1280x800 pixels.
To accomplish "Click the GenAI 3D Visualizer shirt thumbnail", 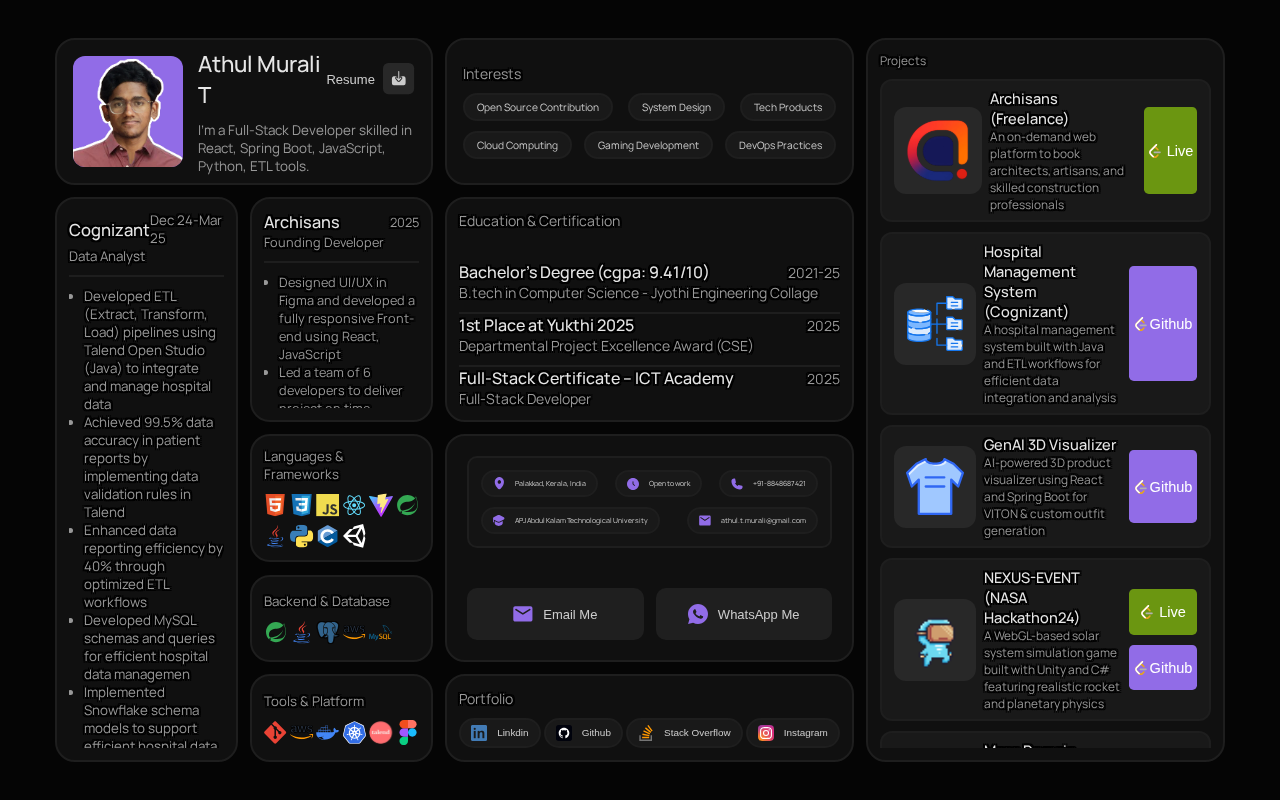I will point(935,487).
